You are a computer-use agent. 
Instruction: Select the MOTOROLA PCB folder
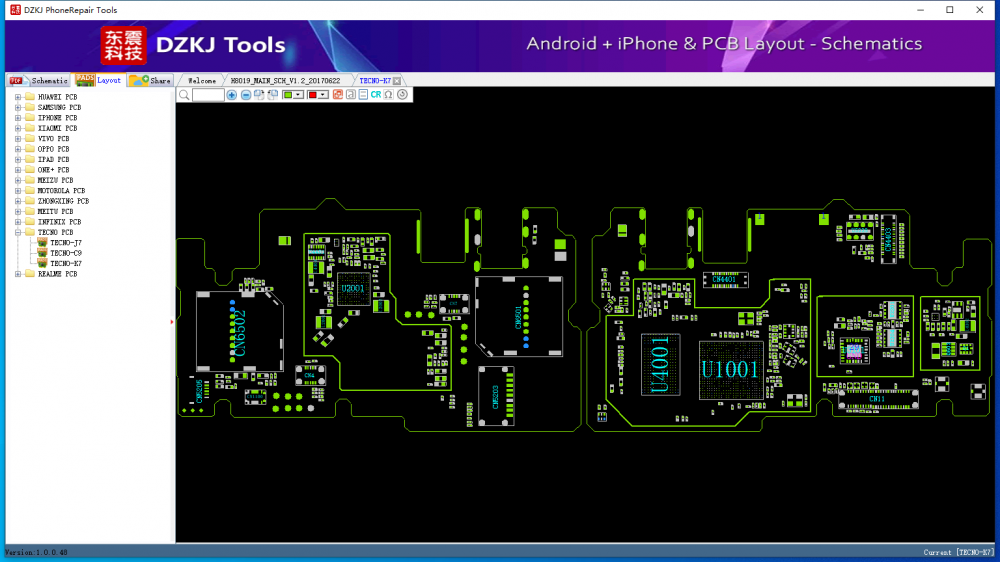pos(61,191)
